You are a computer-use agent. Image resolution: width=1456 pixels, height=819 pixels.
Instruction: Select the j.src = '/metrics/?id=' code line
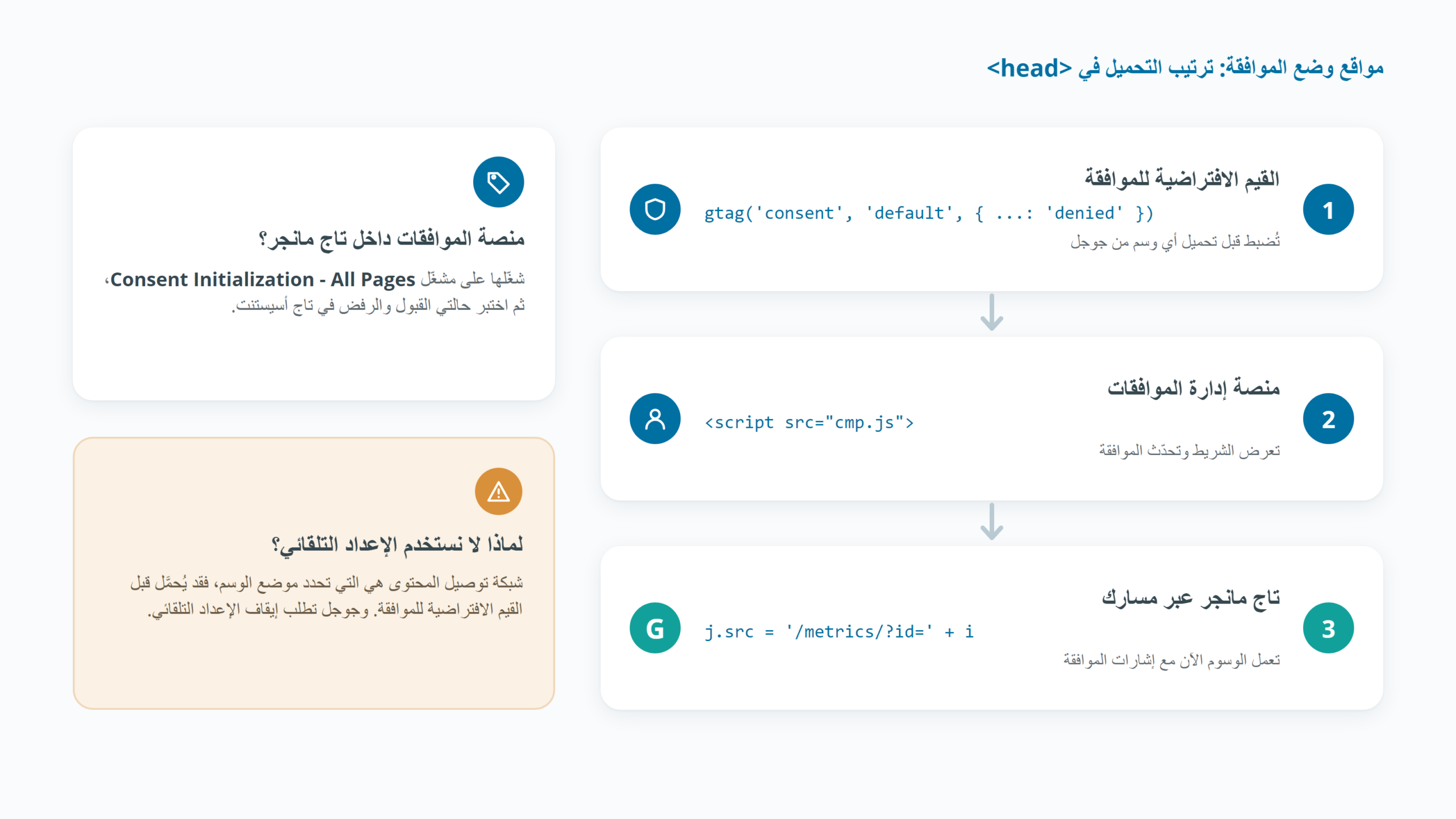point(839,632)
